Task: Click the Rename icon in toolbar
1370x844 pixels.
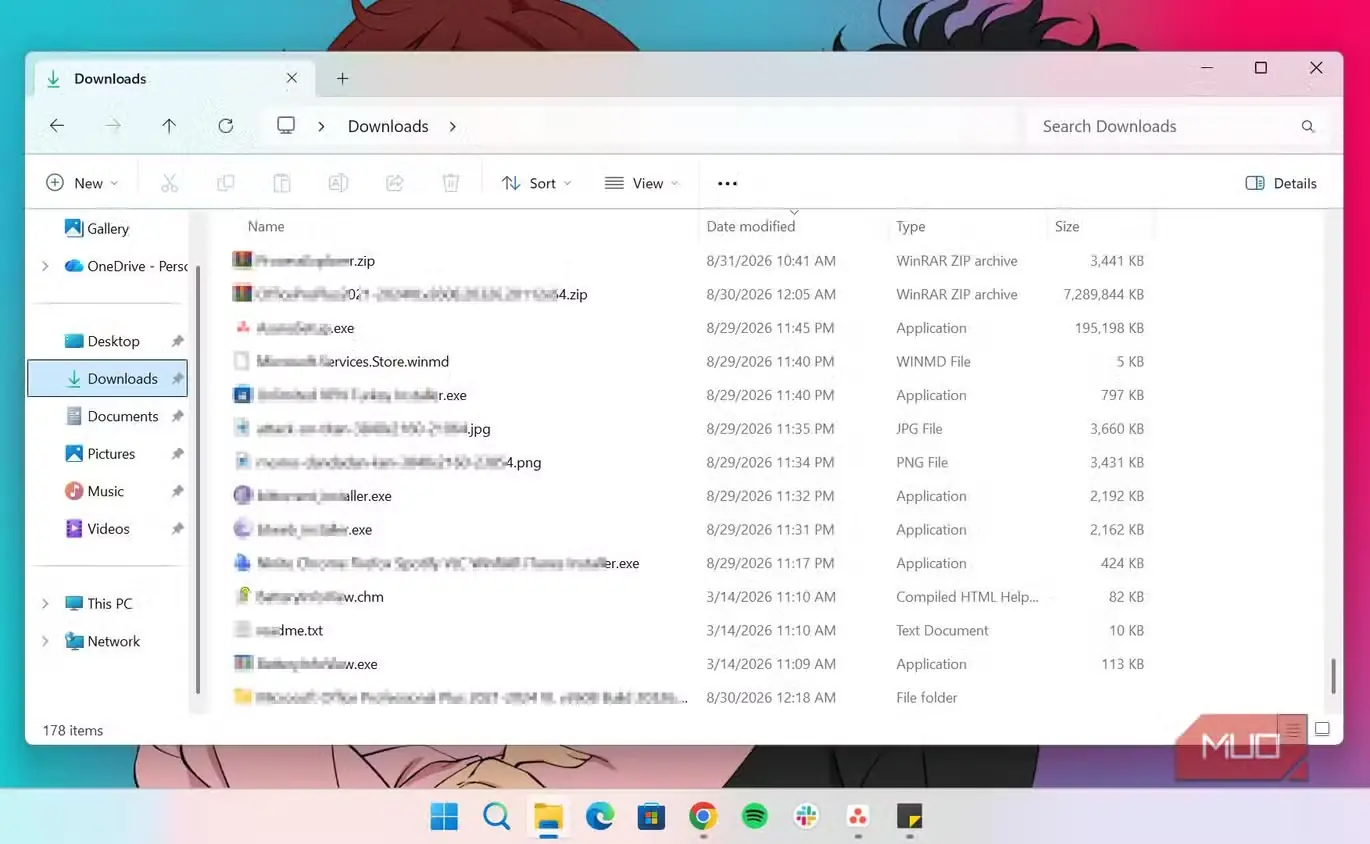Action: tap(338, 183)
